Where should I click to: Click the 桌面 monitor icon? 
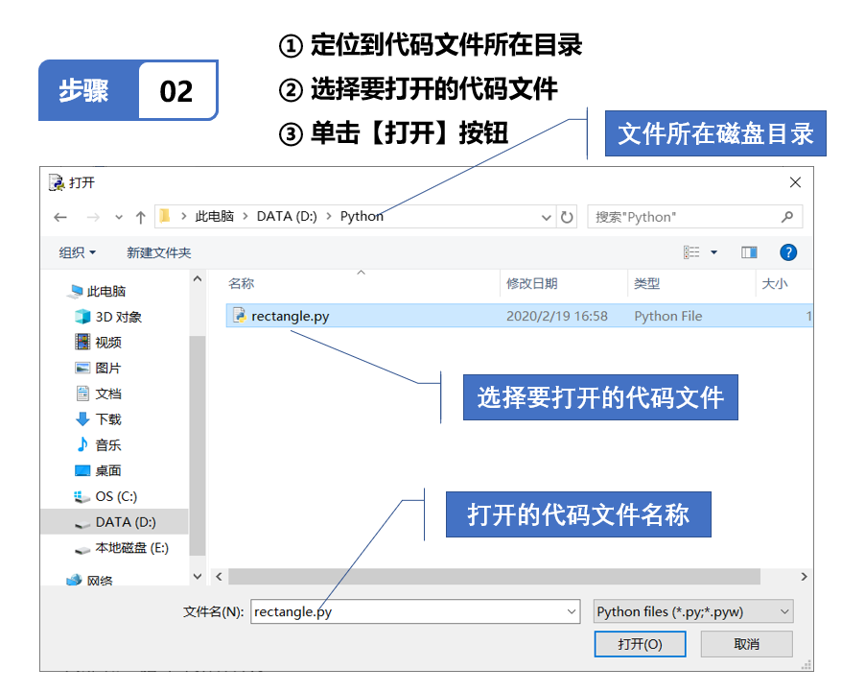(82, 471)
